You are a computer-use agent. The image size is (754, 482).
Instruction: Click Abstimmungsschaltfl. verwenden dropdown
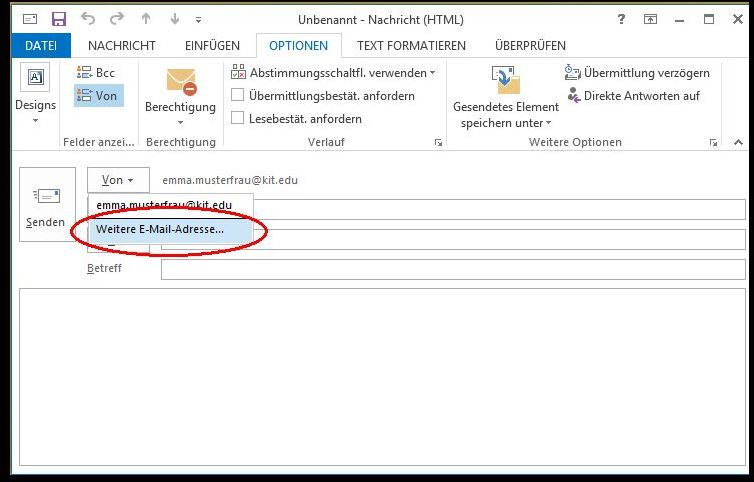334,73
